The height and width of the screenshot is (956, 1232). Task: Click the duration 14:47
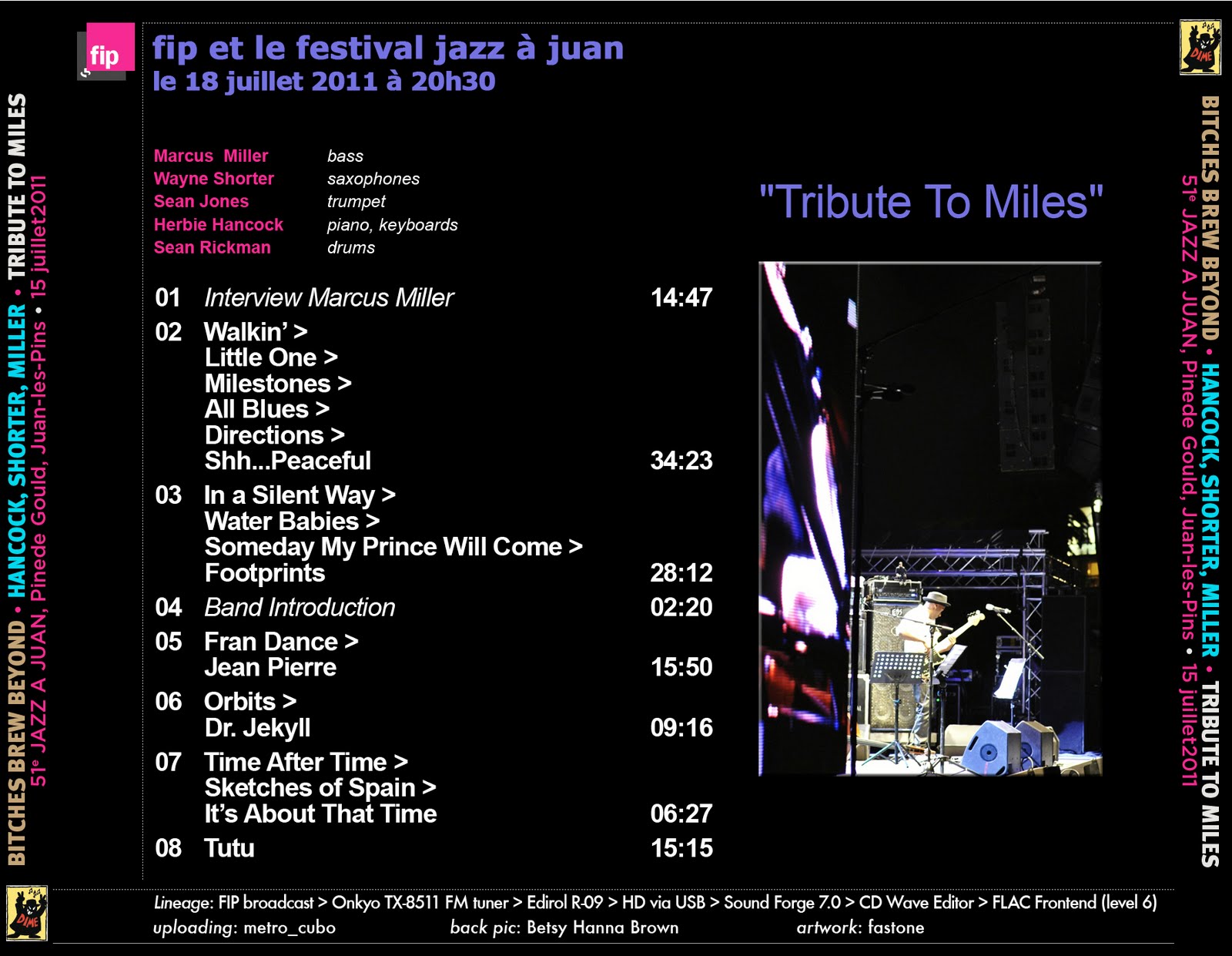pyautogui.click(x=681, y=298)
